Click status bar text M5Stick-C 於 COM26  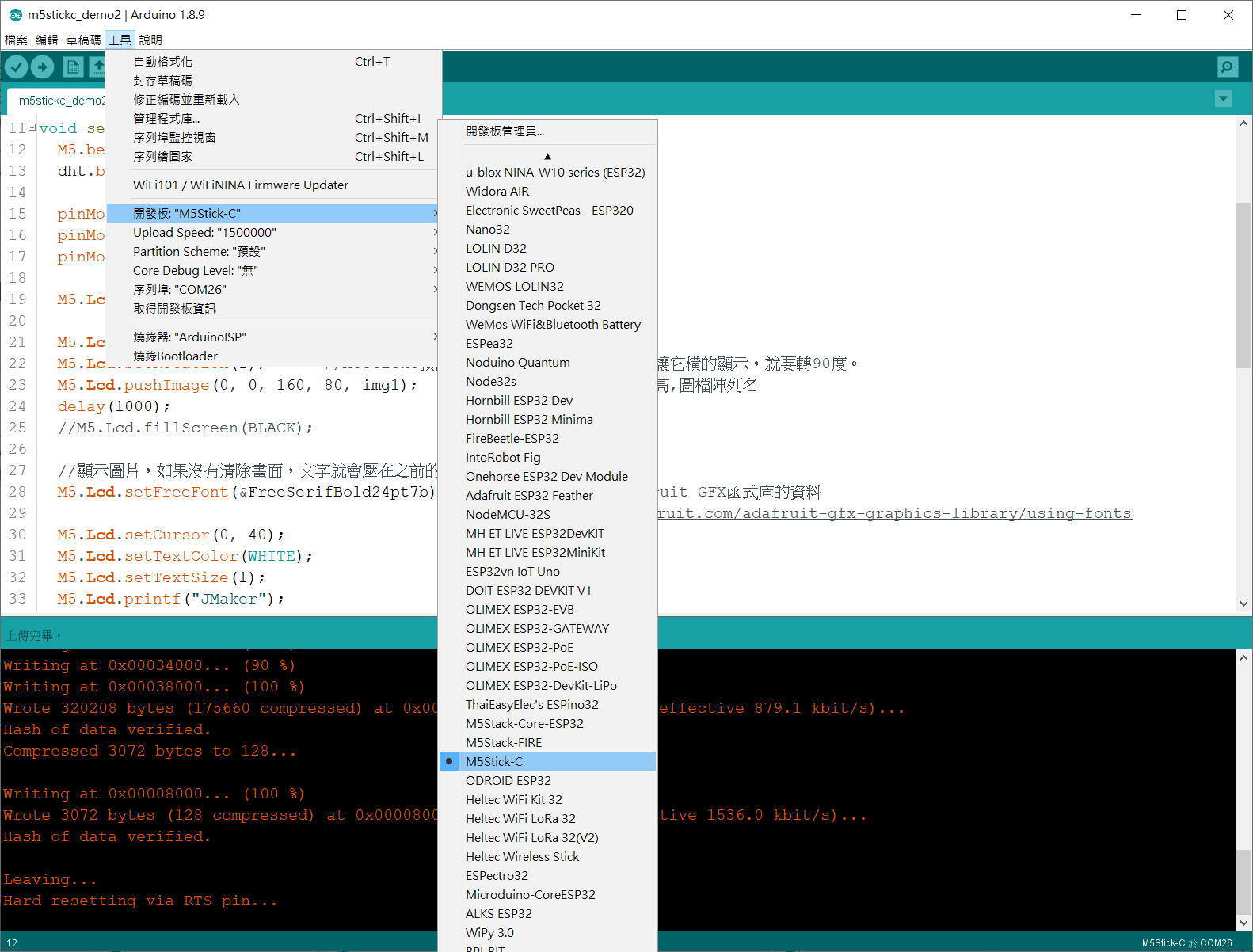(1186, 942)
